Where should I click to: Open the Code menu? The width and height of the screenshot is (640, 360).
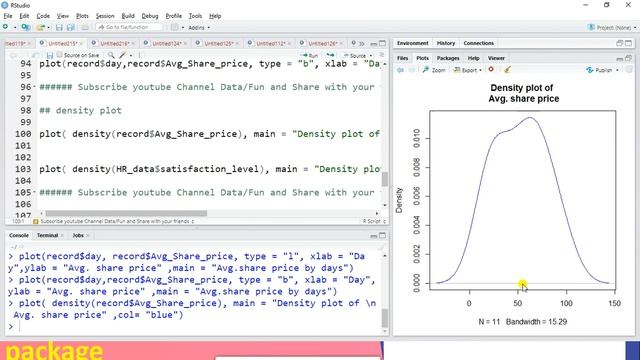pos(43,16)
